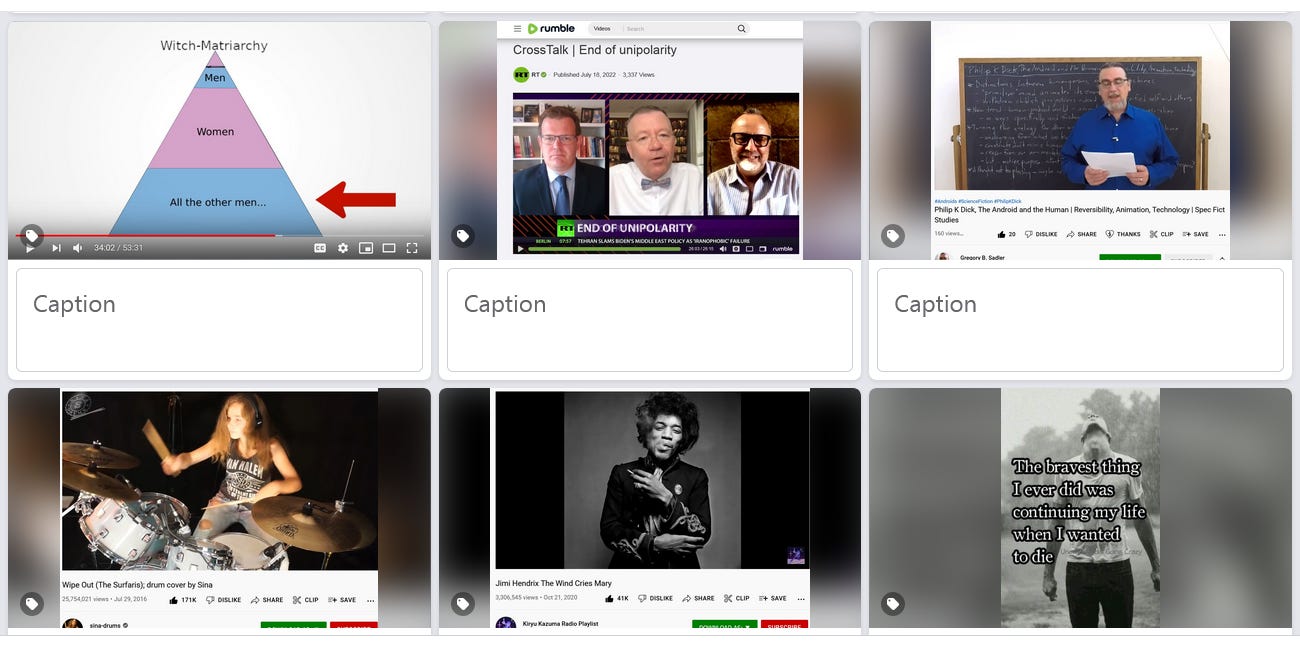Click the Caption field under the Philip K Dick image
This screenshot has height=645, width=1300.
(x=1080, y=320)
